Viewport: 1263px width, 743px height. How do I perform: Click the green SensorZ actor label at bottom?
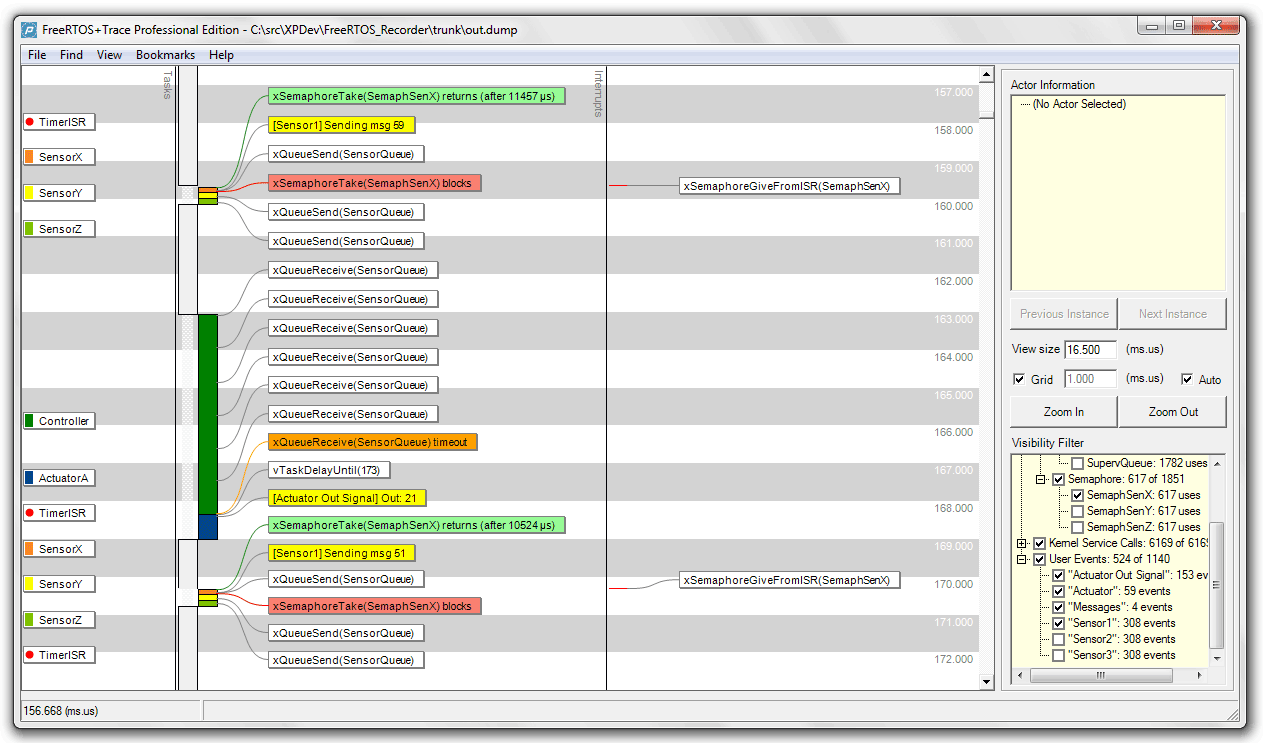(59, 620)
